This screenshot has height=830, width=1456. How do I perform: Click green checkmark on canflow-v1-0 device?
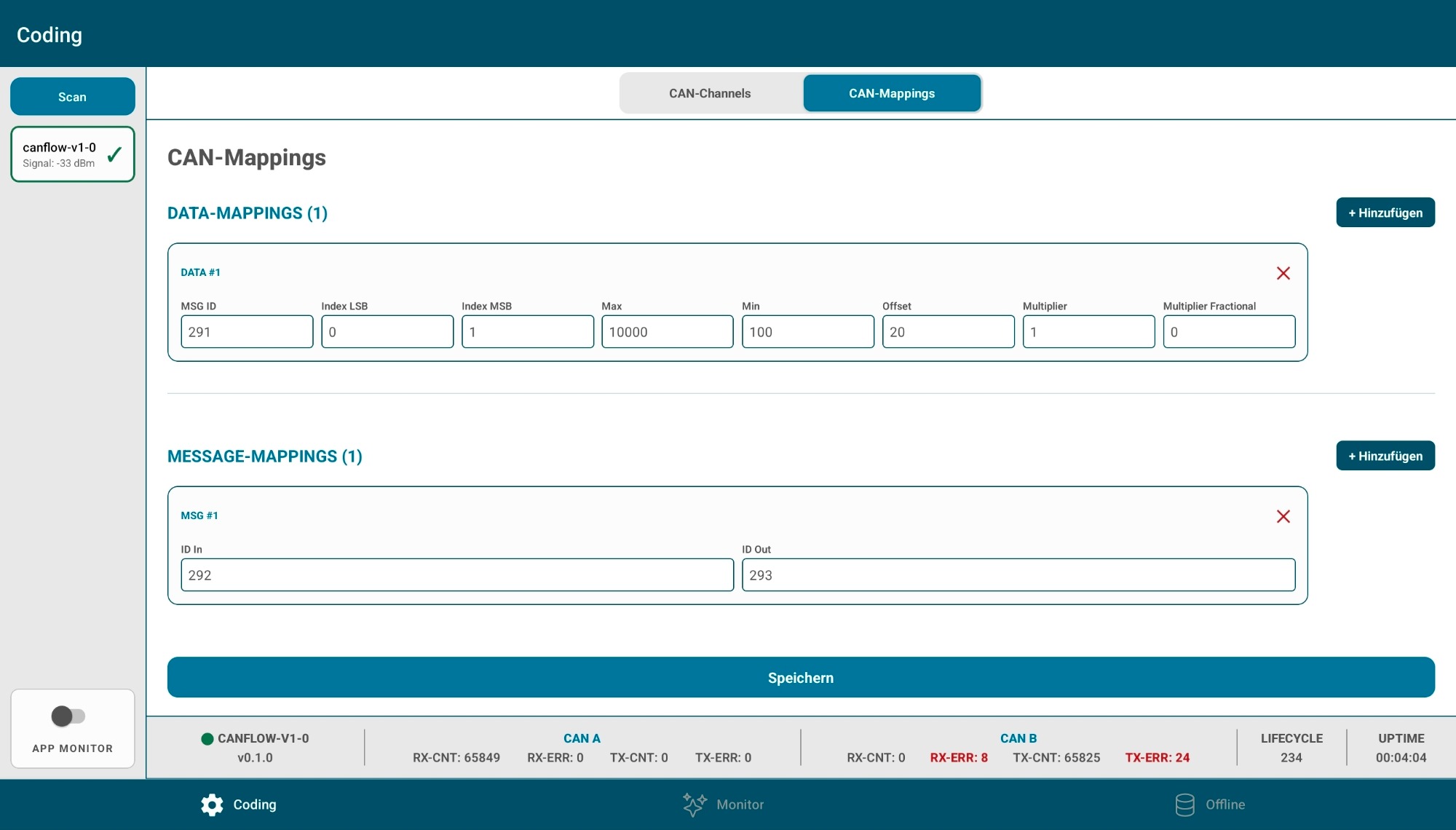114,154
